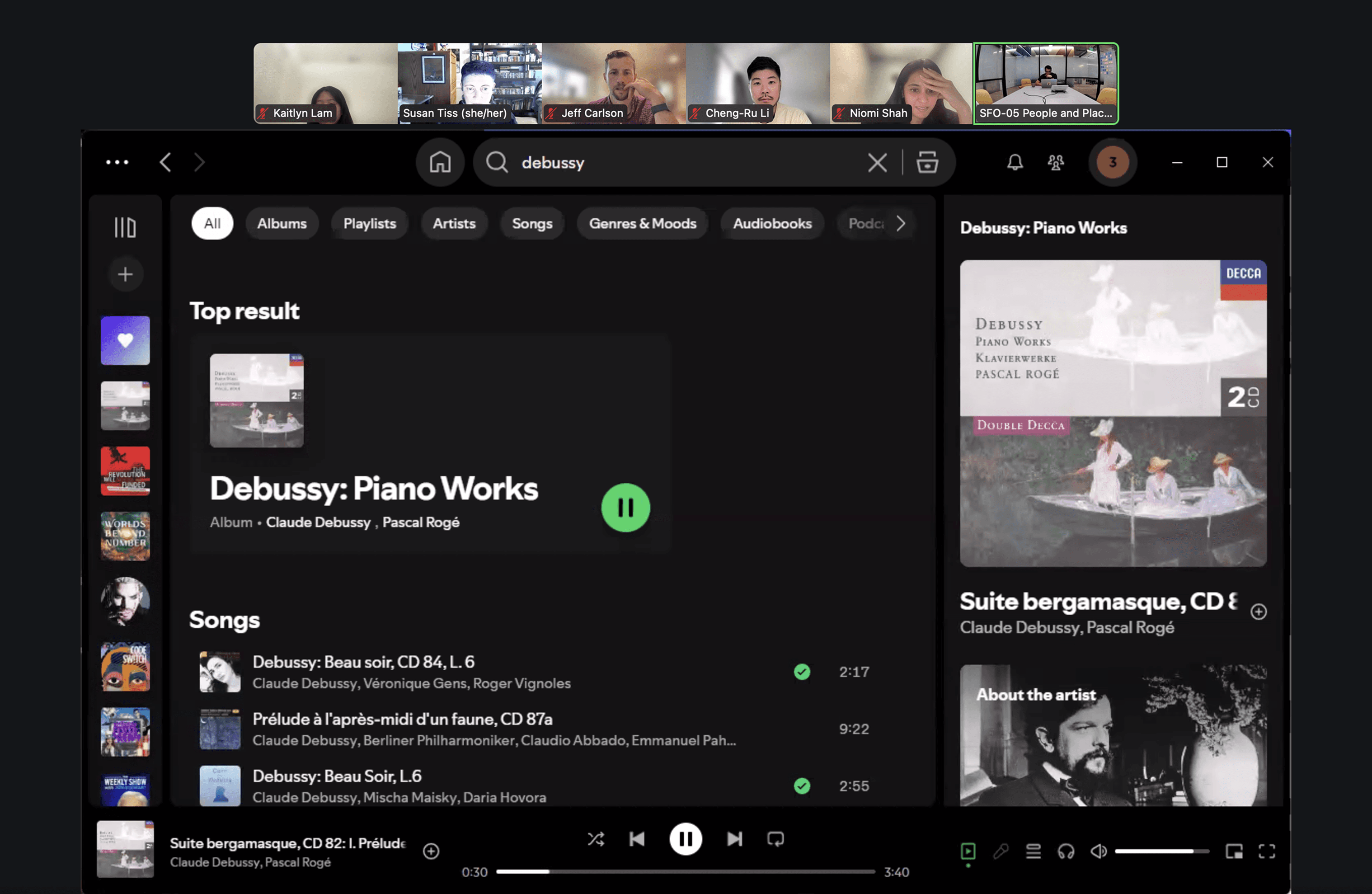Open the mini player
The height and width of the screenshot is (894, 1372).
[x=1234, y=851]
